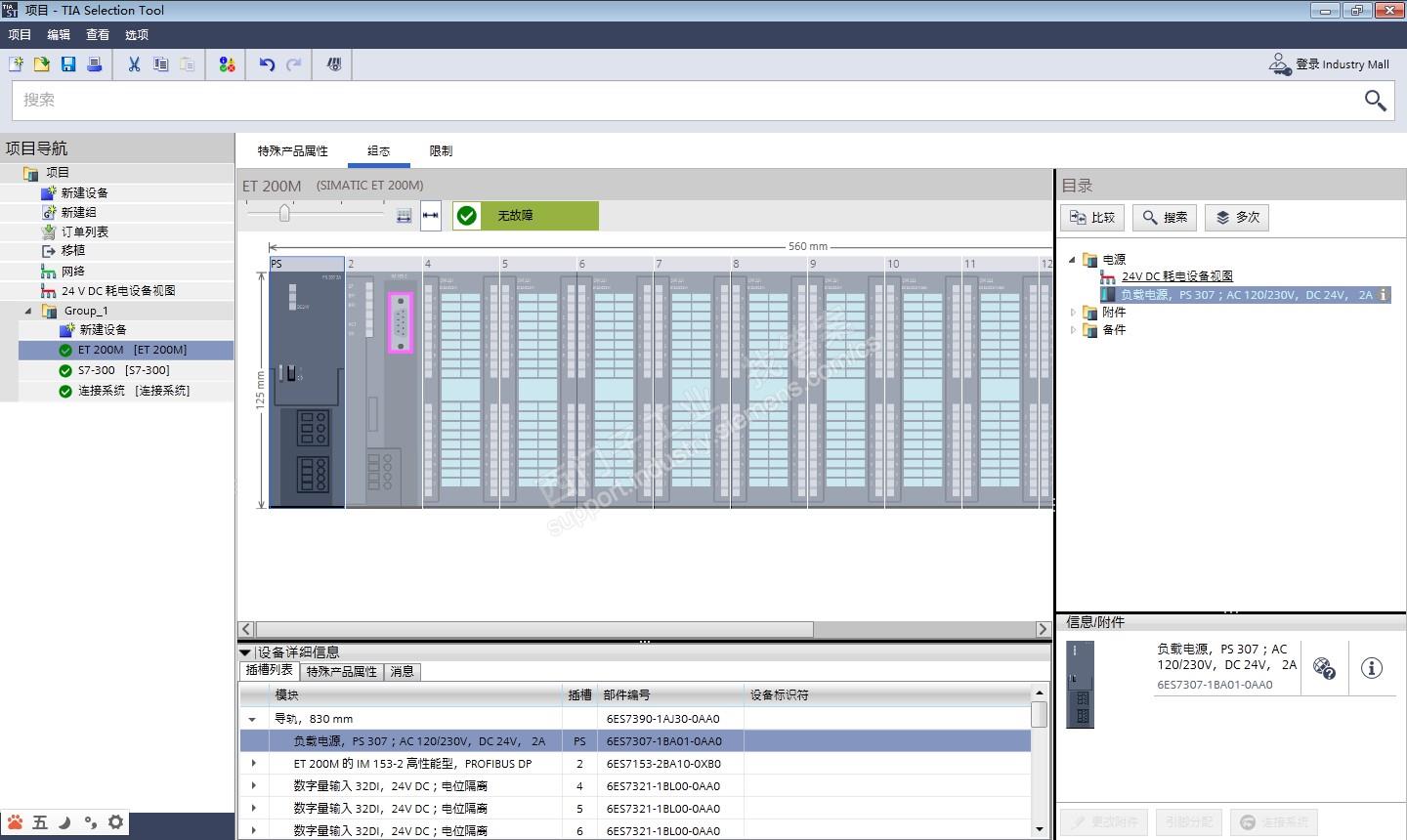Screen dimensions: 1407x840
Task: Click the 比较 compare button in the catalog
Action: click(x=1092, y=217)
